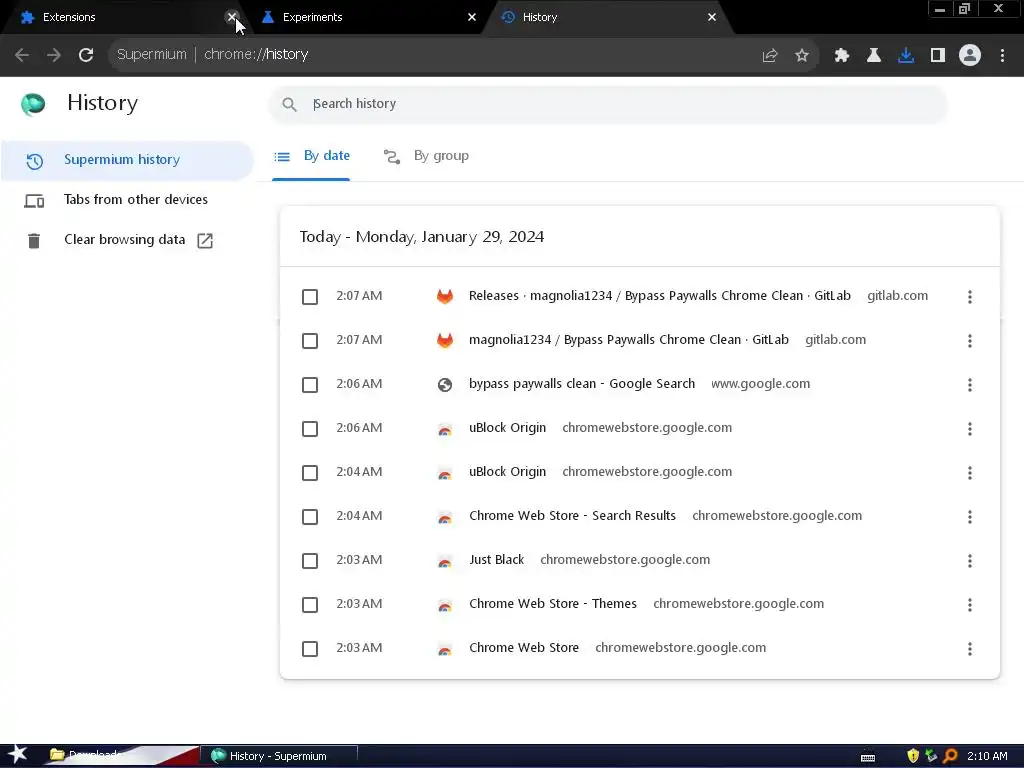The width and height of the screenshot is (1024, 768).
Task: Click the orange magnifier tray icon
Action: click(x=950, y=756)
